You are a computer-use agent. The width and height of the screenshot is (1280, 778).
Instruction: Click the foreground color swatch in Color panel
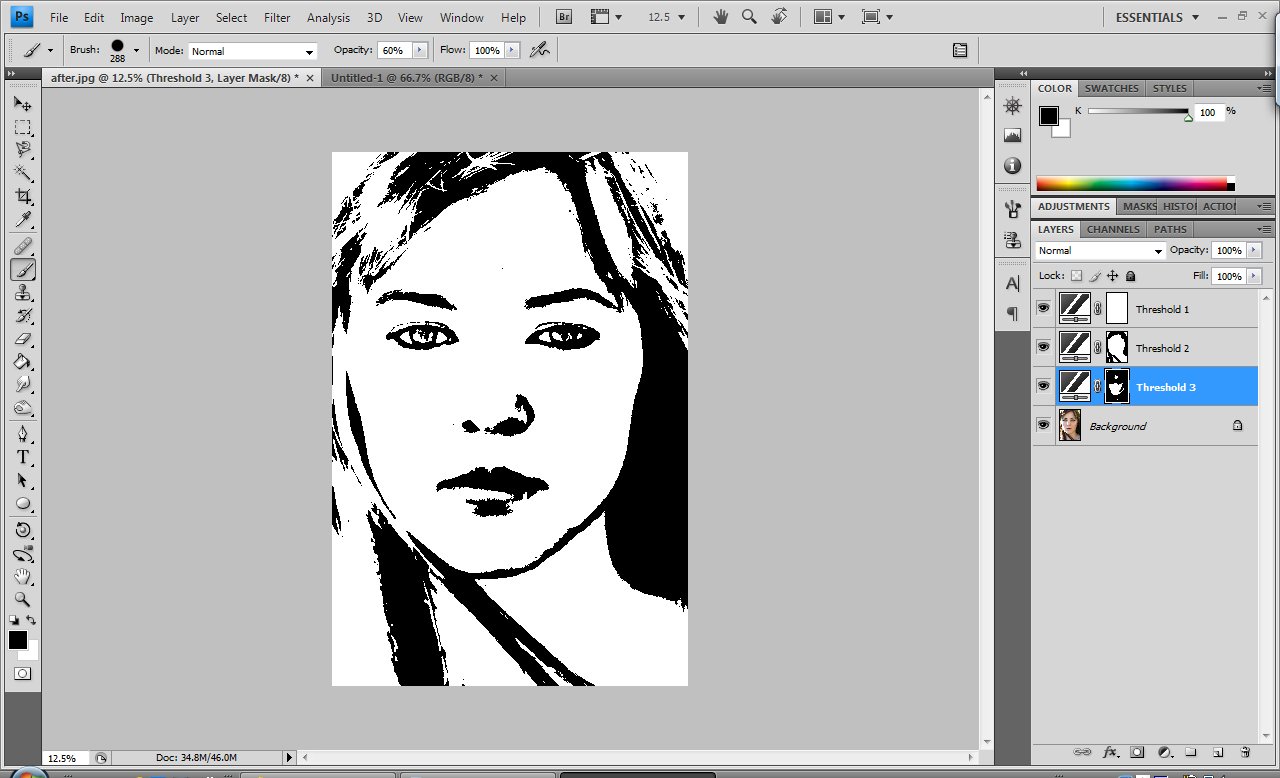(x=1048, y=116)
